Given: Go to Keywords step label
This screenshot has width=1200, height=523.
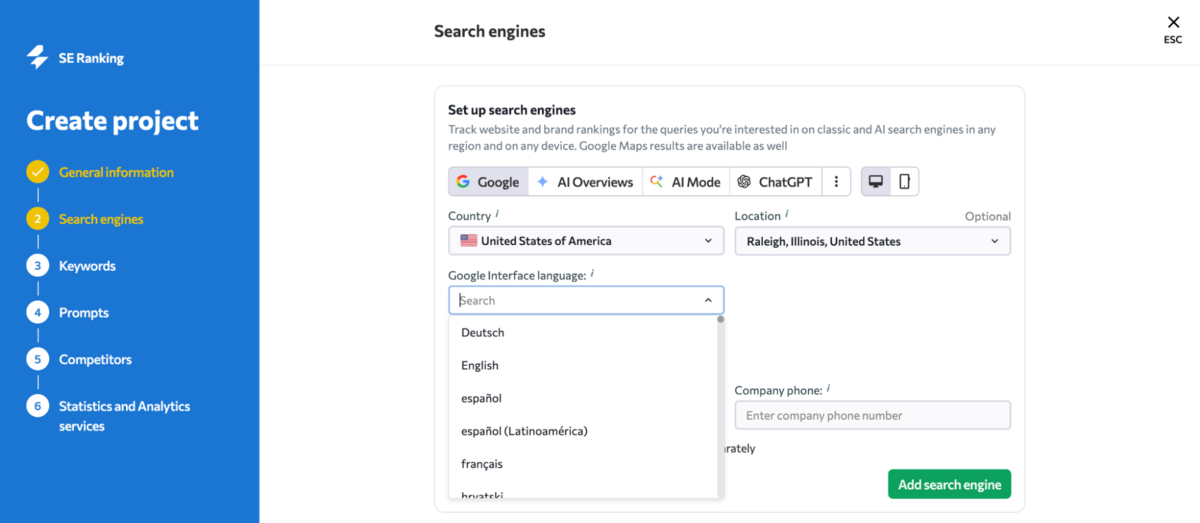Looking at the screenshot, I should click(x=87, y=266).
